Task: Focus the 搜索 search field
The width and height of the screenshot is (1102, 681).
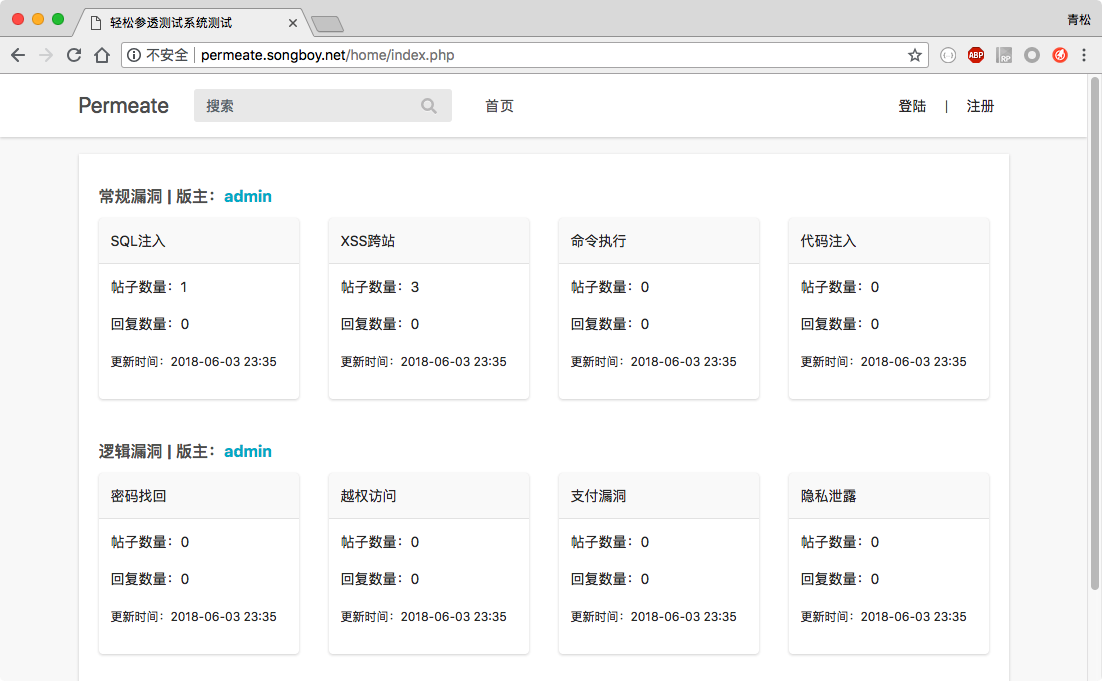Action: click(x=310, y=106)
